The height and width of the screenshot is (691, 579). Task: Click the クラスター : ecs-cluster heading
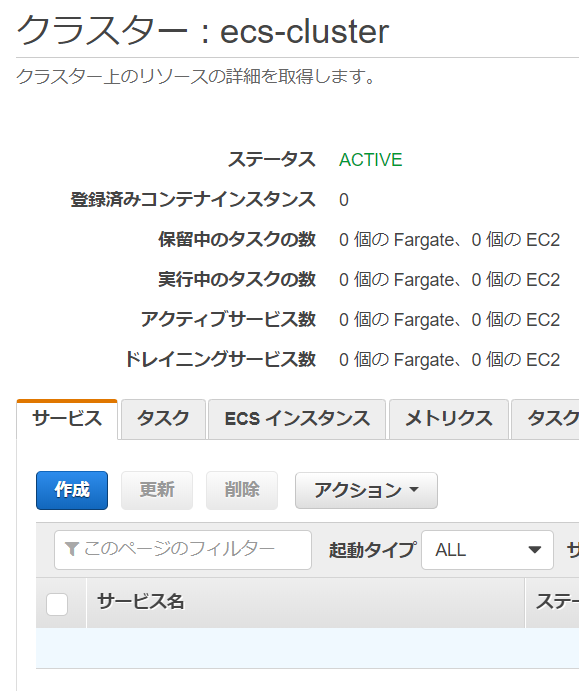[203, 31]
